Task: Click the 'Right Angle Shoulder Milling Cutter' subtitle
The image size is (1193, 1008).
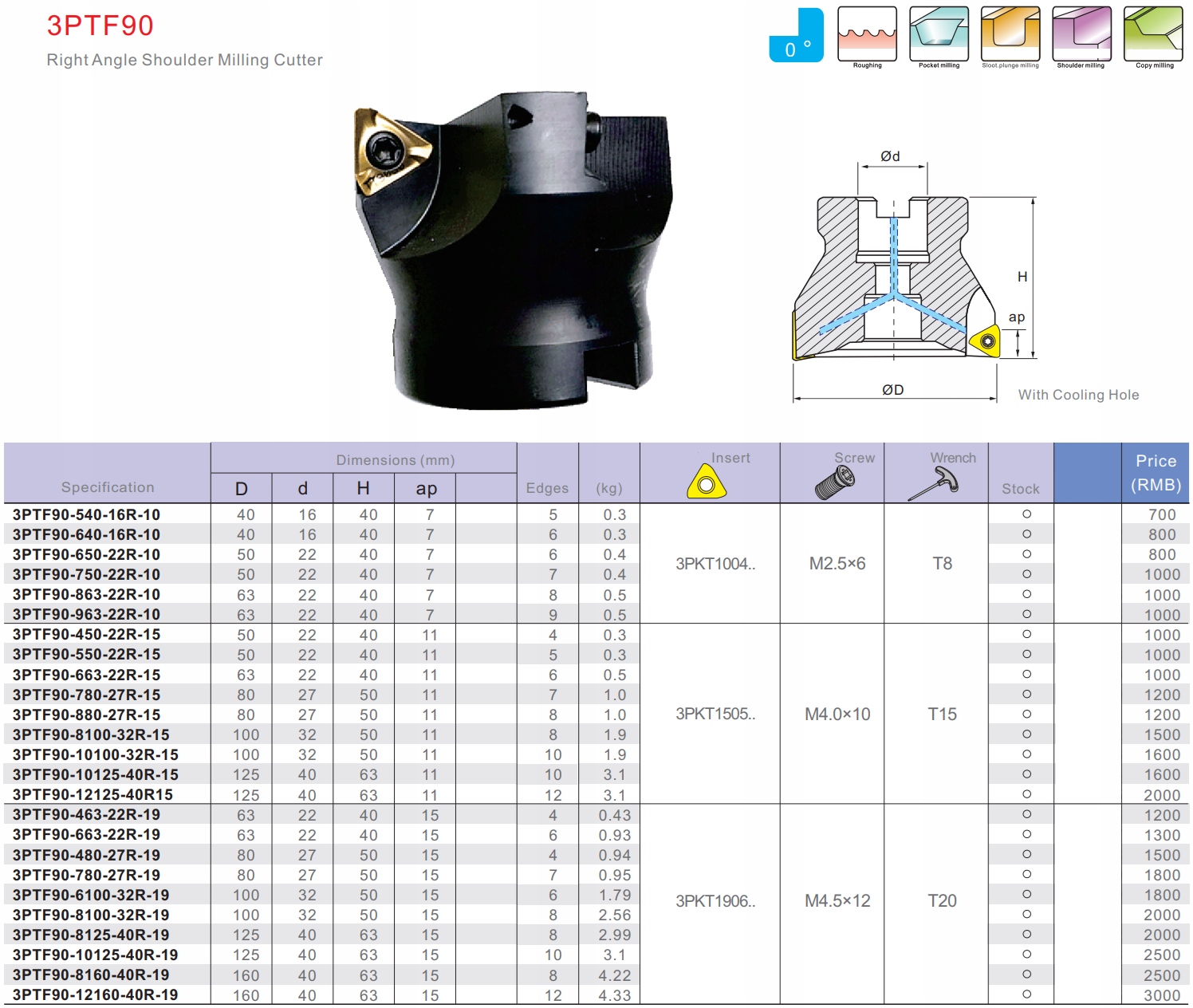Action: tap(185, 60)
